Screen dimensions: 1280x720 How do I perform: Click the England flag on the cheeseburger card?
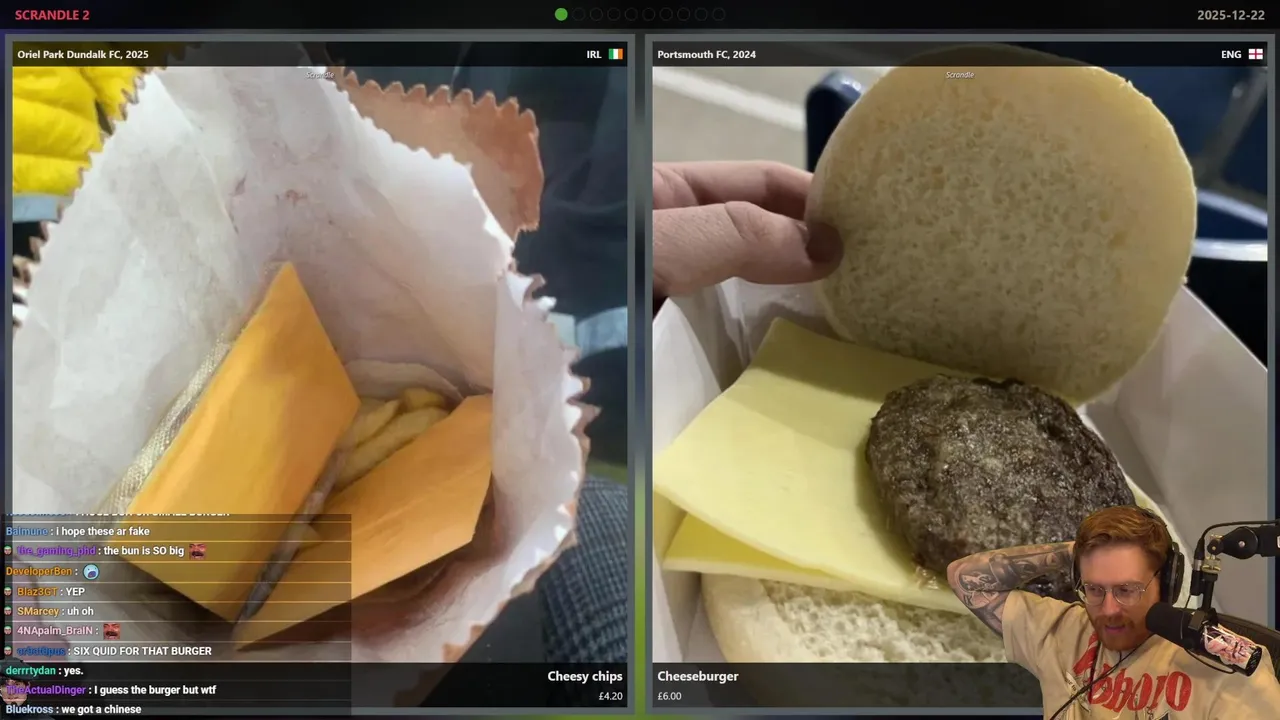1255,54
